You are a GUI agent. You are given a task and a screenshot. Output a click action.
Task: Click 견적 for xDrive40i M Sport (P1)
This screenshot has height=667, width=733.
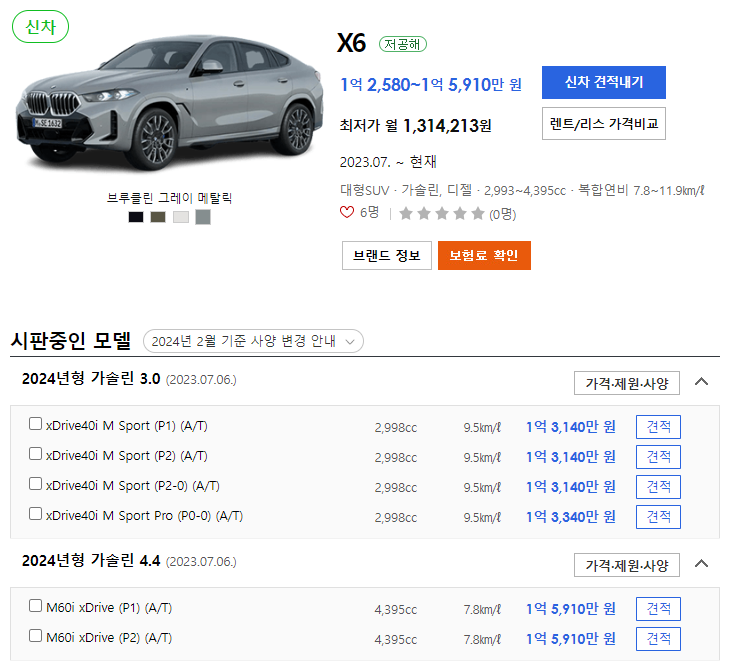pos(658,427)
